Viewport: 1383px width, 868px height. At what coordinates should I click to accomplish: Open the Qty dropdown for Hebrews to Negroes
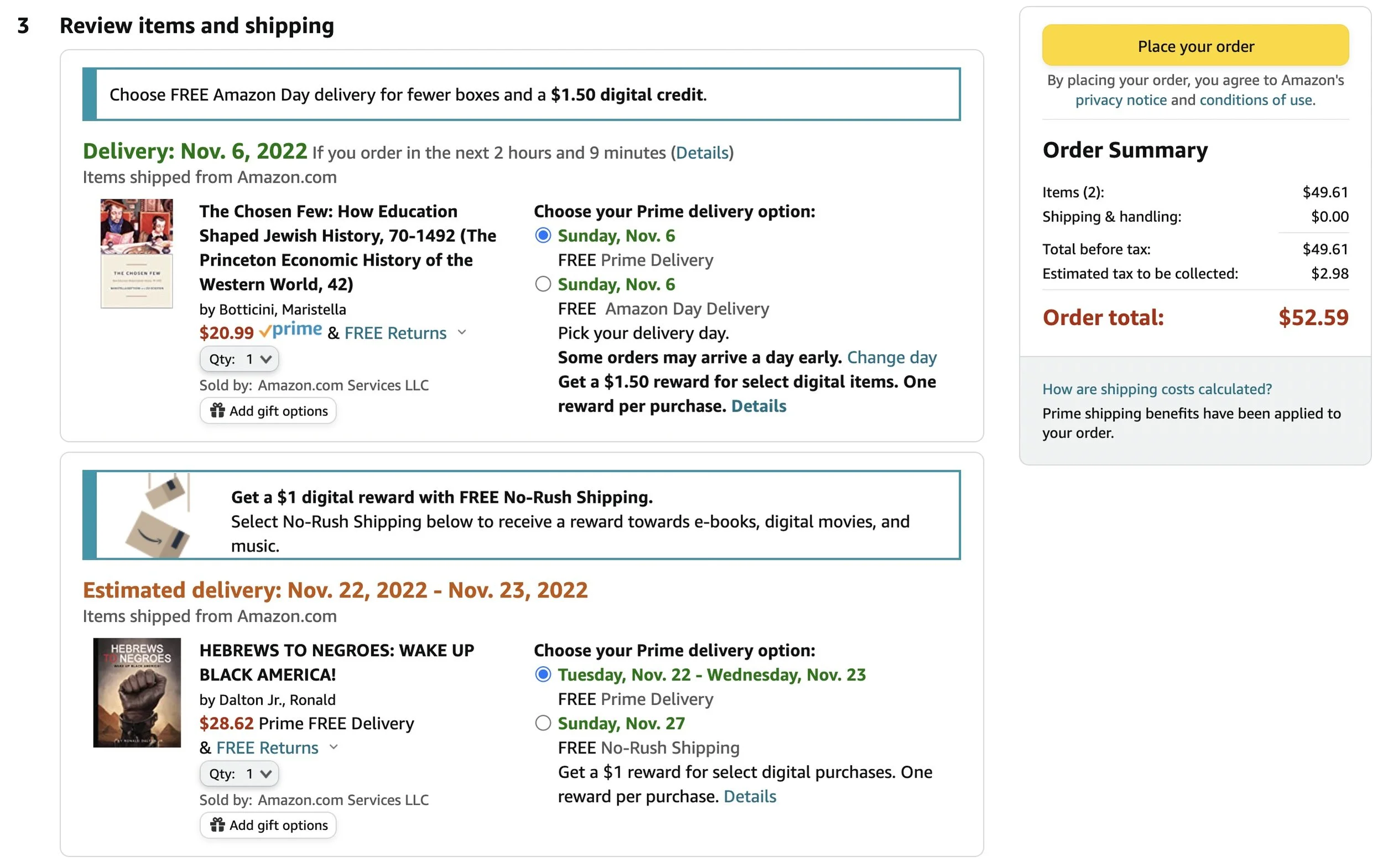pyautogui.click(x=240, y=773)
